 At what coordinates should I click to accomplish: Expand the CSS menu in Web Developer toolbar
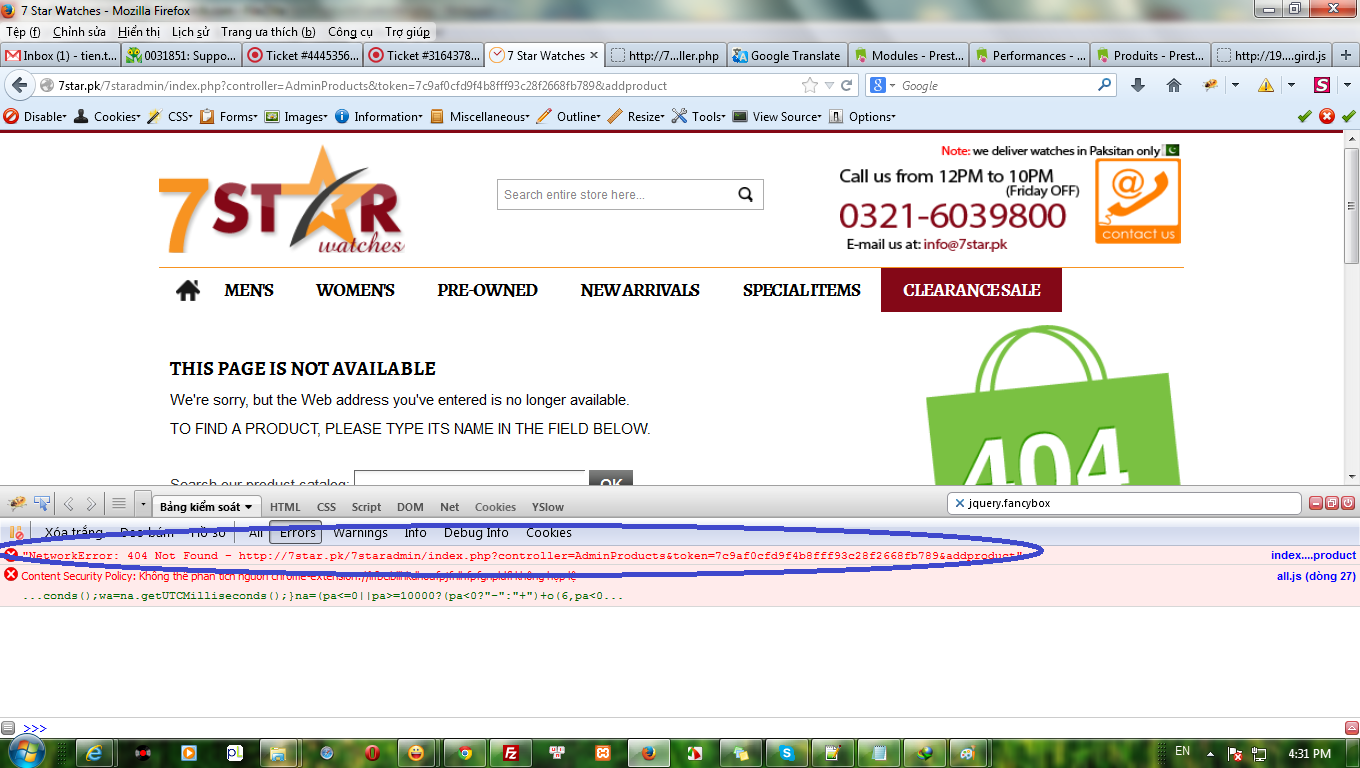point(171,117)
